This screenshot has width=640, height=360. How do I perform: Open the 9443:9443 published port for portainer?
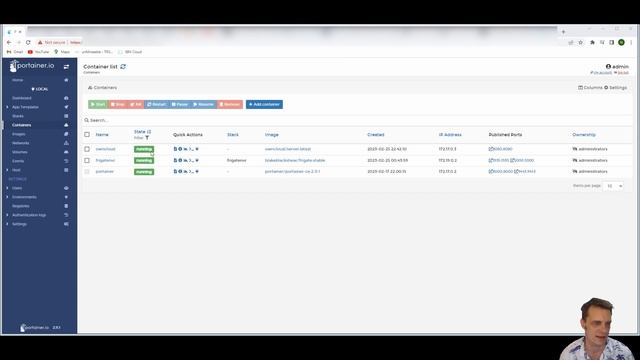(525, 171)
